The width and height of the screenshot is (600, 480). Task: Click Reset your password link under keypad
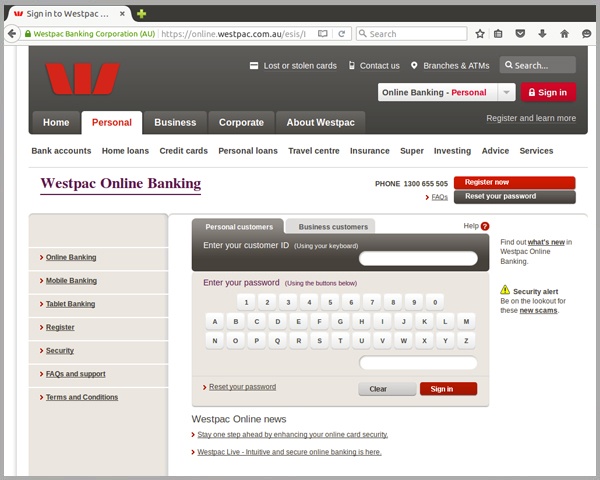(242, 387)
